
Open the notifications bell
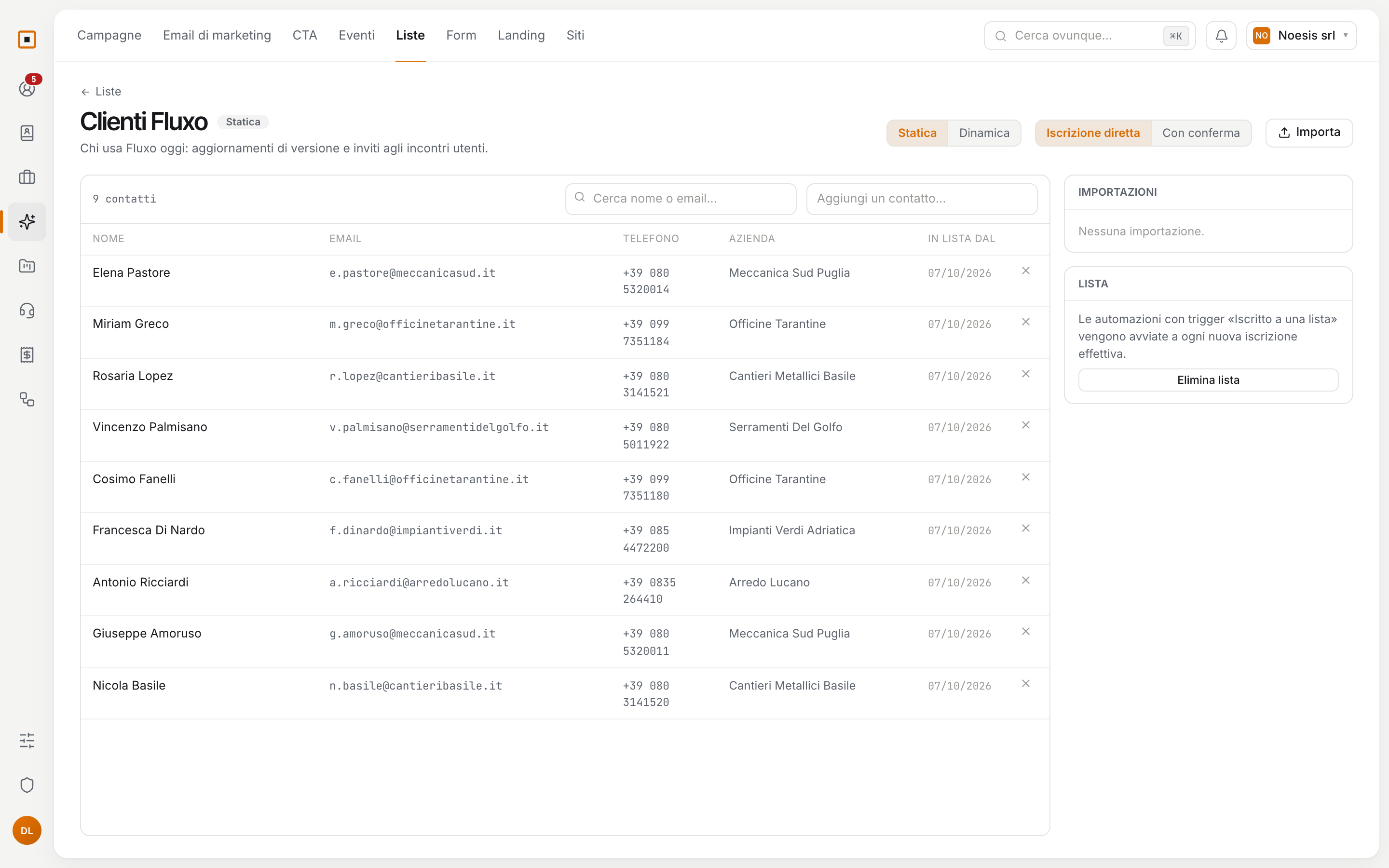click(x=1221, y=36)
